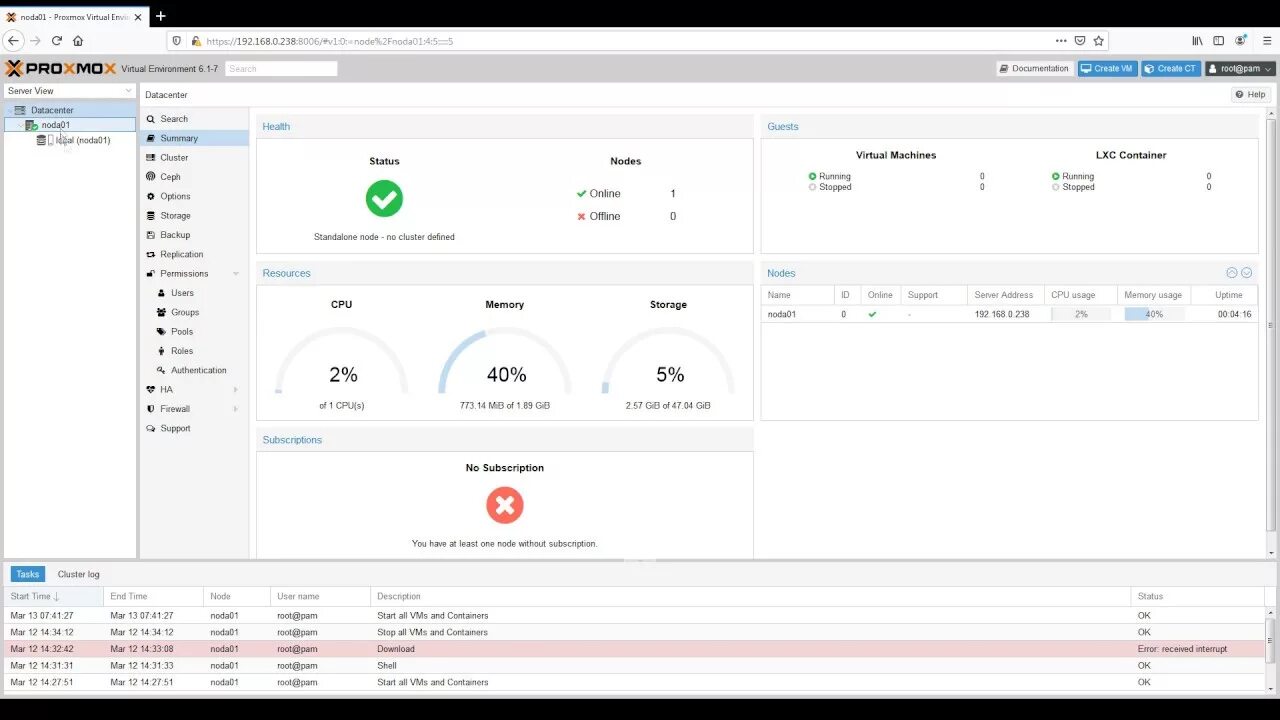The height and width of the screenshot is (720, 1280).
Task: Select the Summary menu item
Action: pos(194,138)
